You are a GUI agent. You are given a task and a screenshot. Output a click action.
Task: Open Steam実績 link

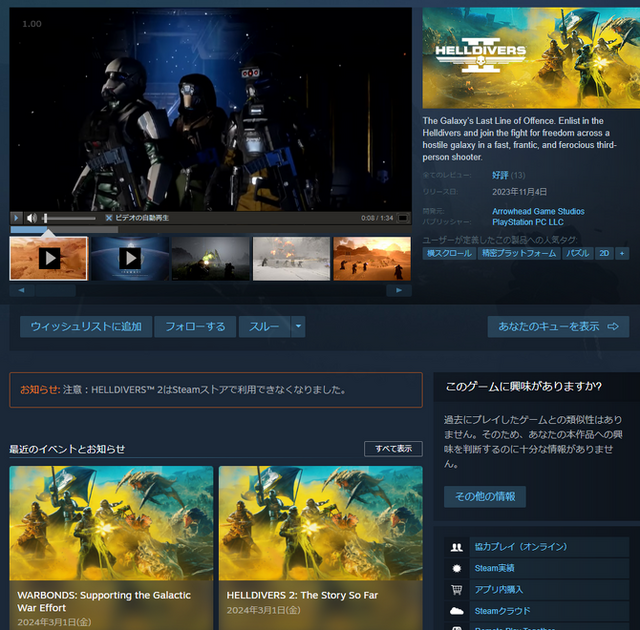(494, 568)
